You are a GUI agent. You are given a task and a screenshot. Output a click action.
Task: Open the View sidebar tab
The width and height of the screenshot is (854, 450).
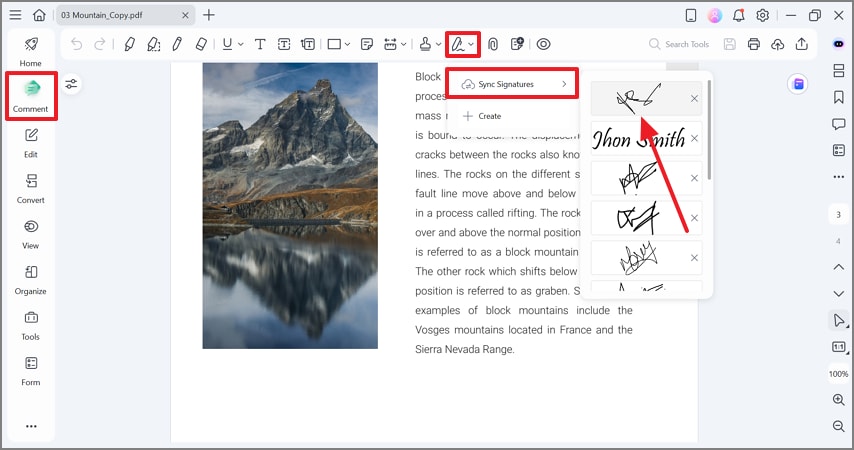click(31, 234)
